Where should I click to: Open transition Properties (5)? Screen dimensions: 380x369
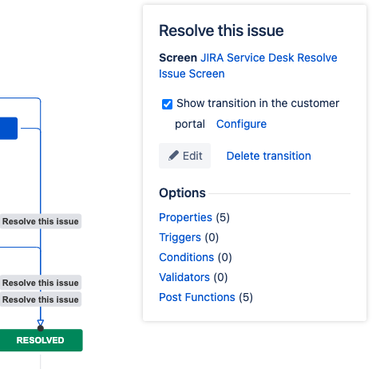tap(185, 217)
